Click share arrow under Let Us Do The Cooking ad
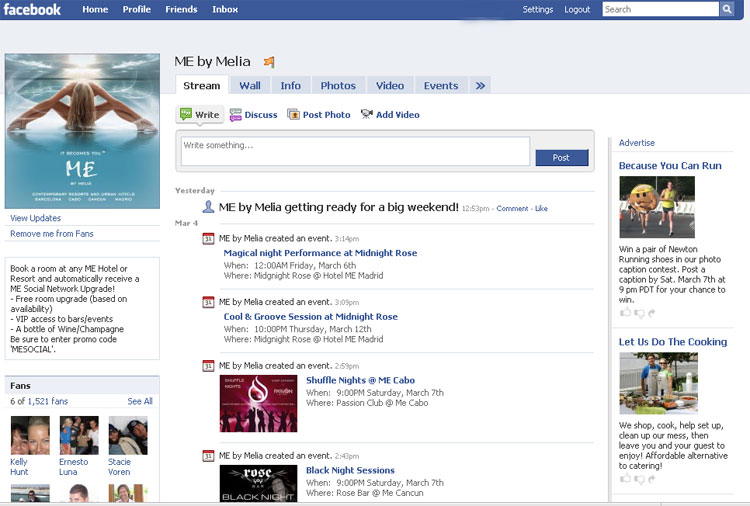This screenshot has height=506, width=750. 651,479
